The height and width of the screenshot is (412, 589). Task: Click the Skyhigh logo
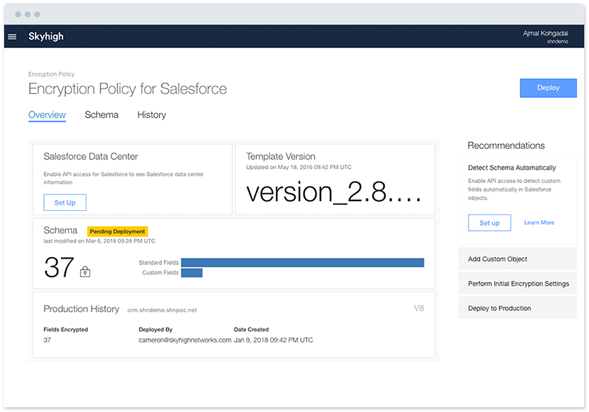click(x=46, y=36)
